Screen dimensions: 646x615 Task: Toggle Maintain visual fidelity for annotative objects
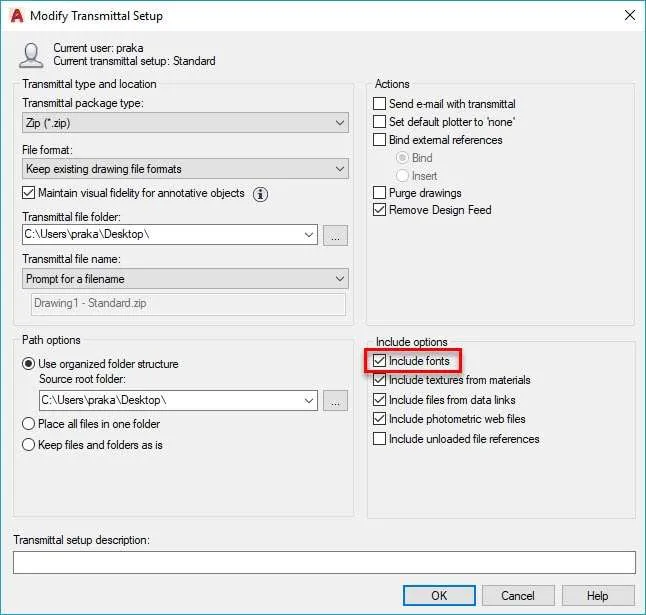click(28, 193)
